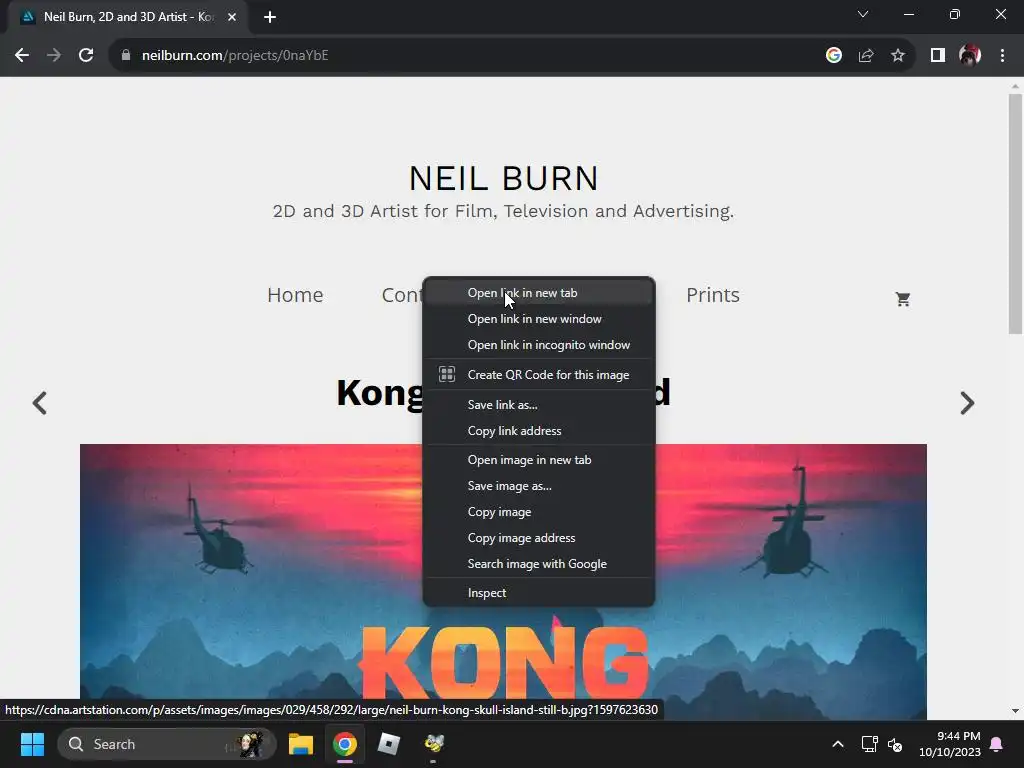Image resolution: width=1024 pixels, height=768 pixels.
Task: Open Chrome's three-dot menu
Action: tap(1002, 56)
